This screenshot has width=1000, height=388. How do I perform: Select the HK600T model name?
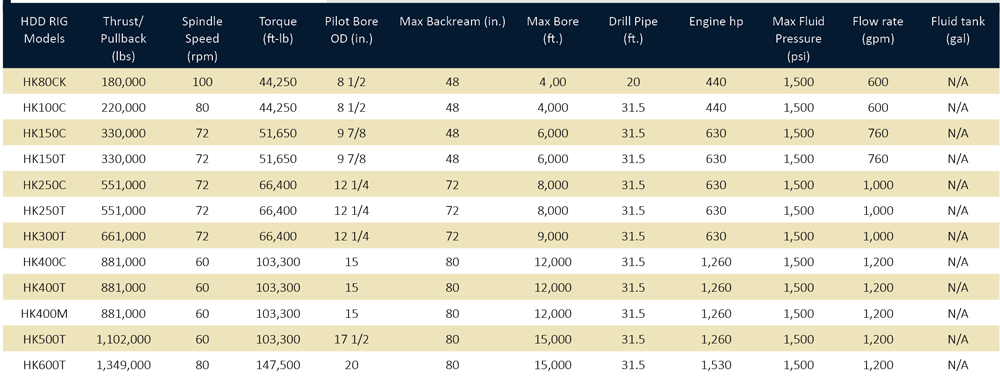(44, 365)
